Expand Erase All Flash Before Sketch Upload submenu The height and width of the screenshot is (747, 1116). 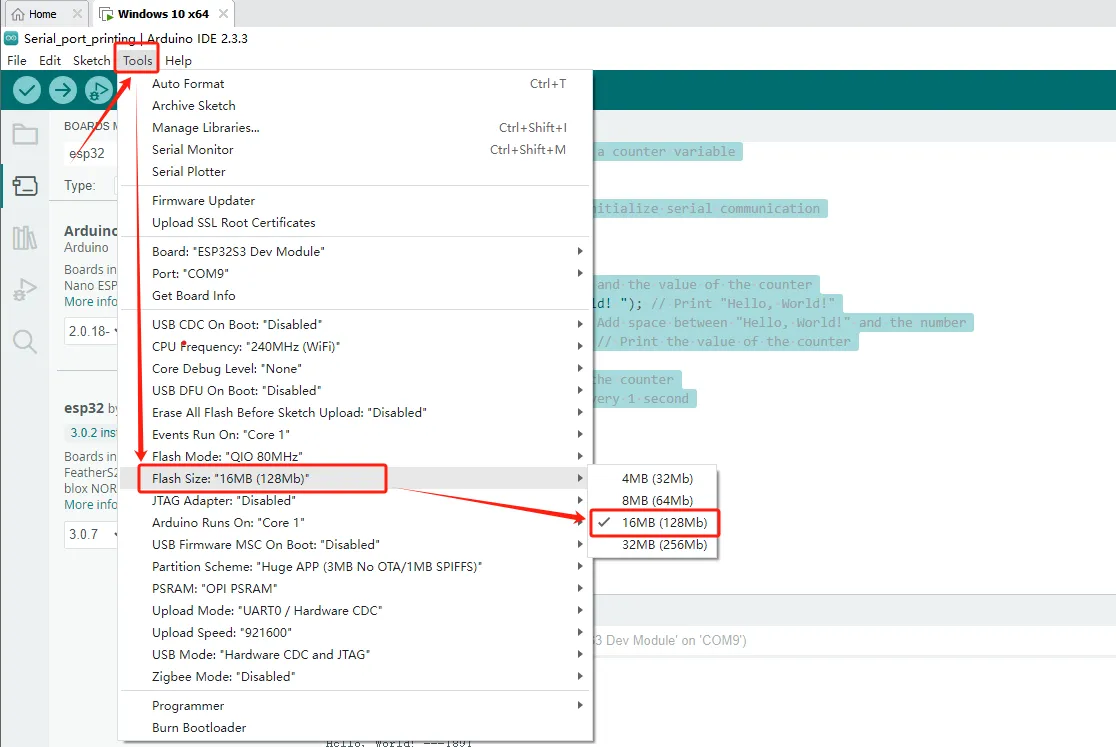coord(355,413)
